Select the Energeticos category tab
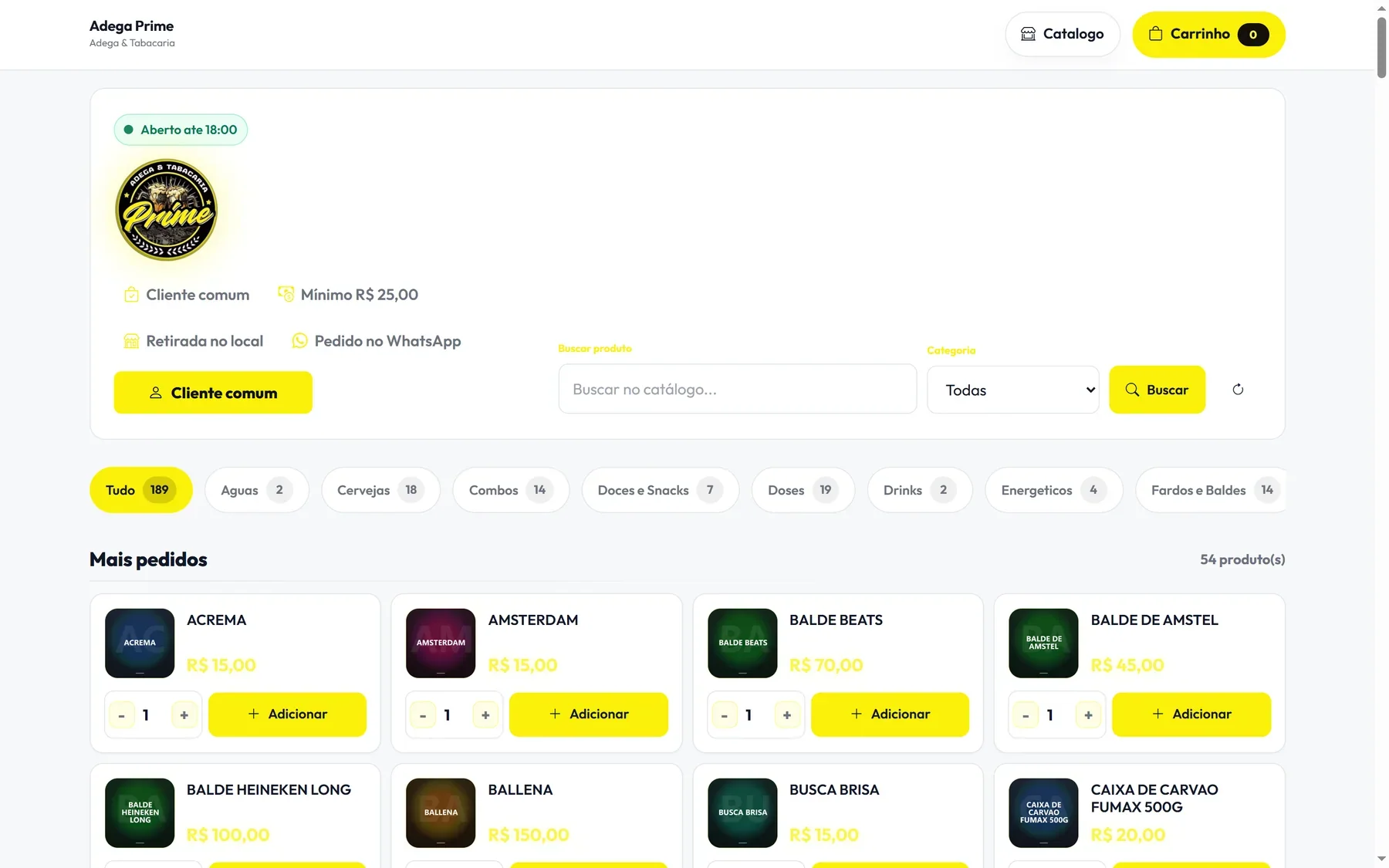 click(x=1053, y=490)
